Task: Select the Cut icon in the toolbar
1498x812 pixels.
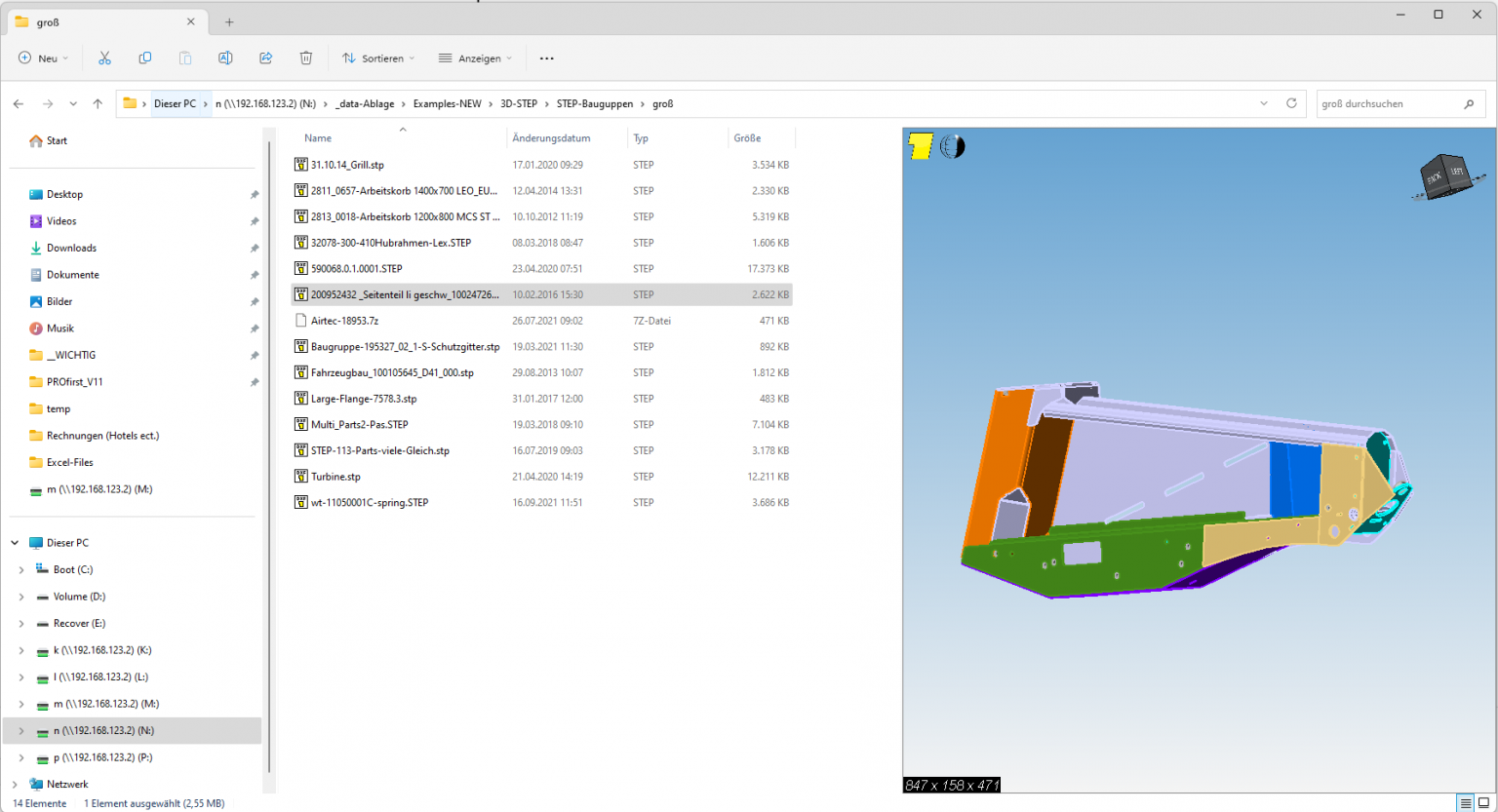Action: pyautogui.click(x=104, y=58)
